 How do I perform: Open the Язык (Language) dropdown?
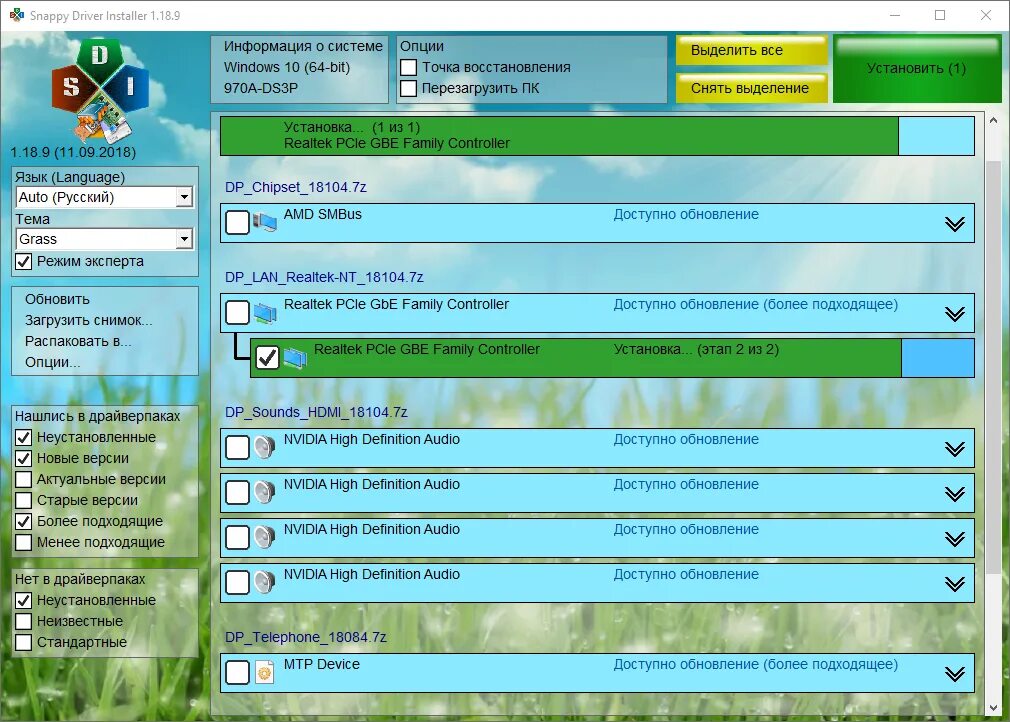click(x=184, y=197)
